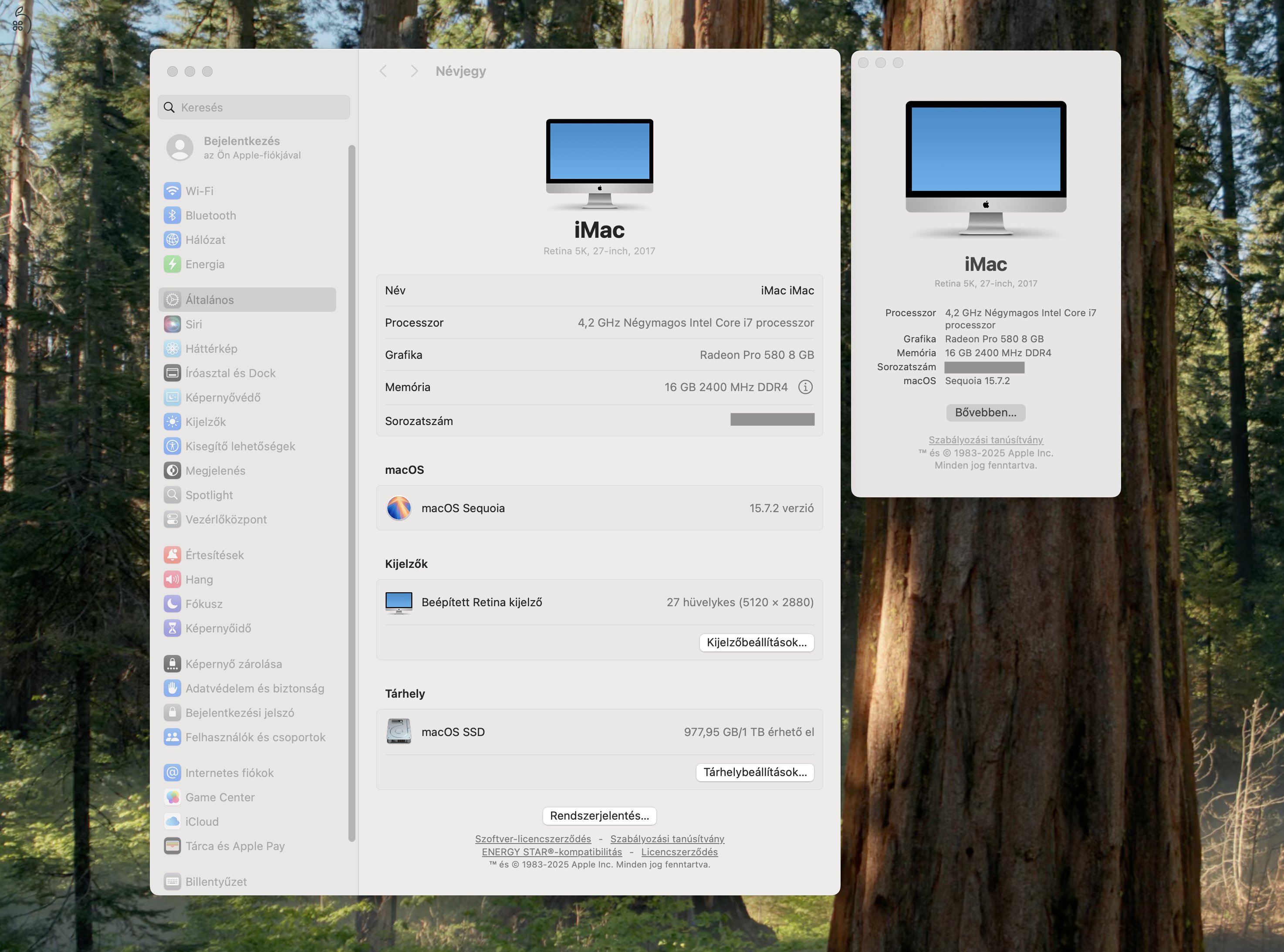Open iCloud settings
Screen dimensions: 1284x952
coord(201,821)
